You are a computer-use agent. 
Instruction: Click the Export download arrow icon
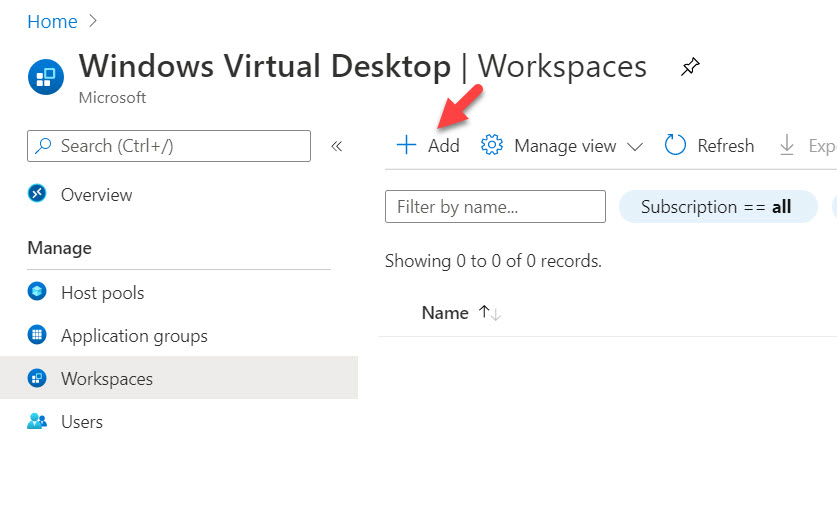[787, 145]
